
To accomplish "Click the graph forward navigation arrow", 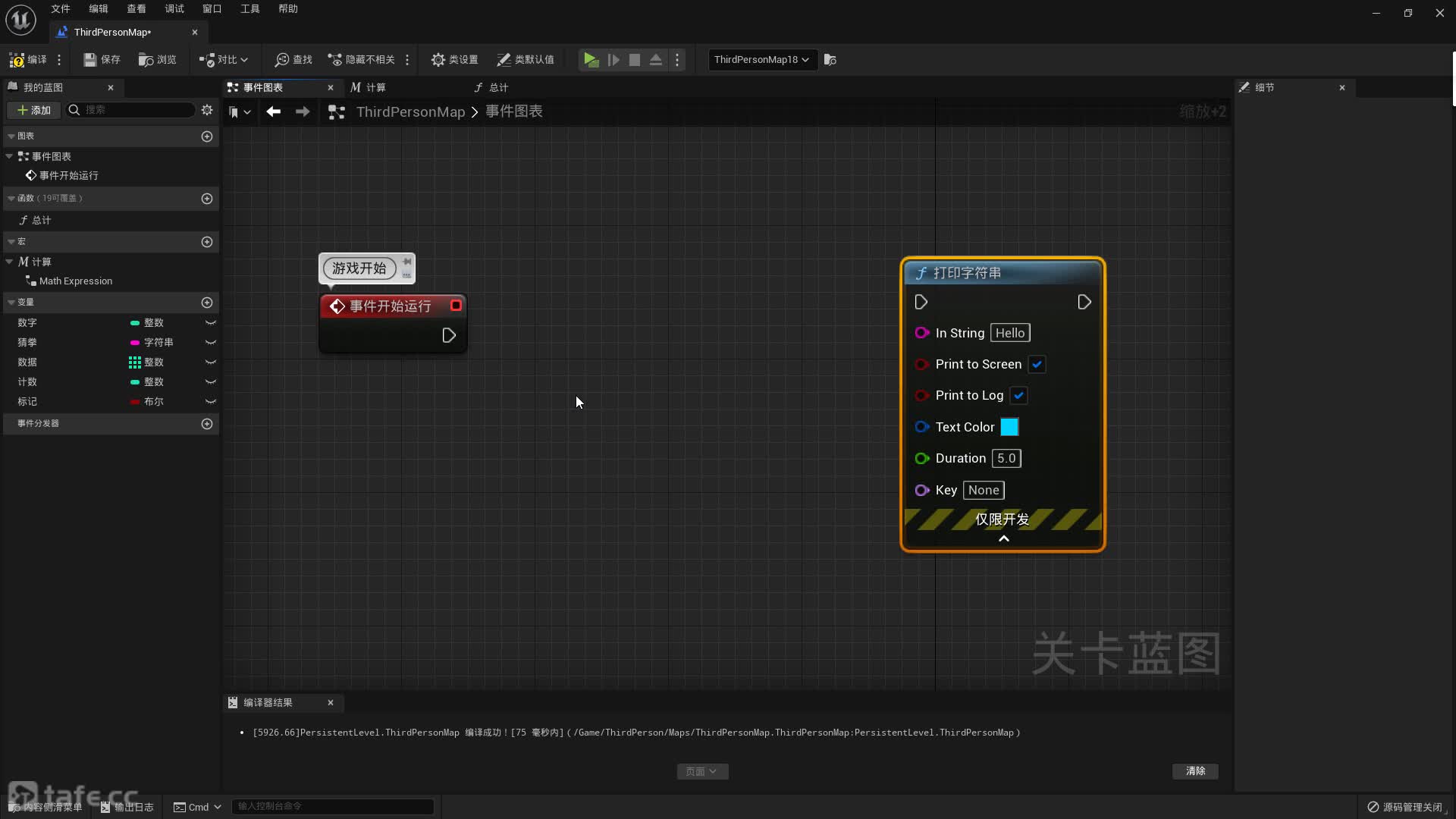I will point(303,111).
